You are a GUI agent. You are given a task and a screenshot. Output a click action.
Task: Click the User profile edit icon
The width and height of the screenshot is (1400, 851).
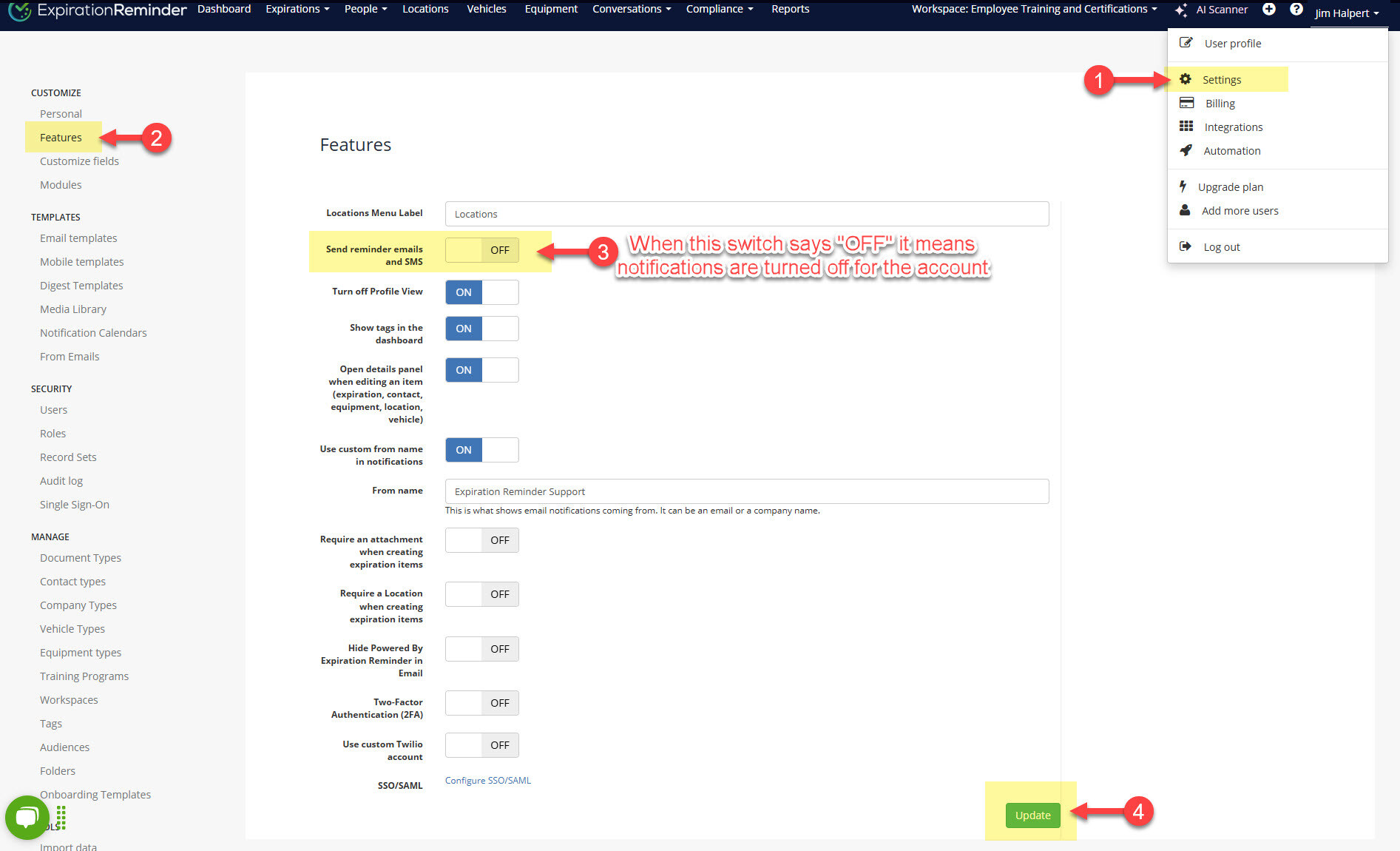[1186, 43]
